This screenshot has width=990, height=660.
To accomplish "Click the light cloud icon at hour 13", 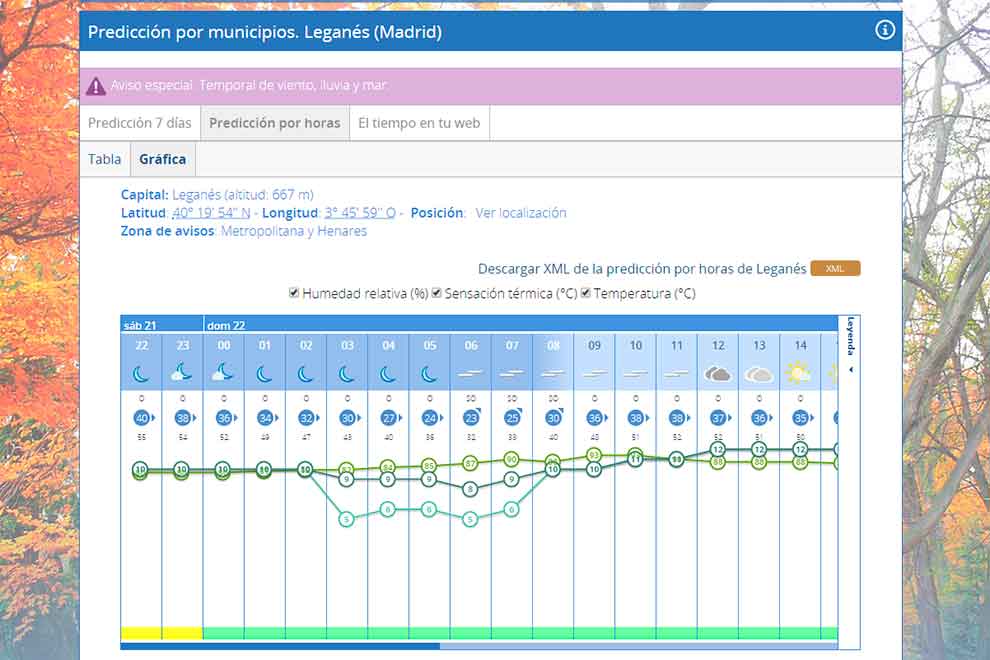I will tap(759, 374).
